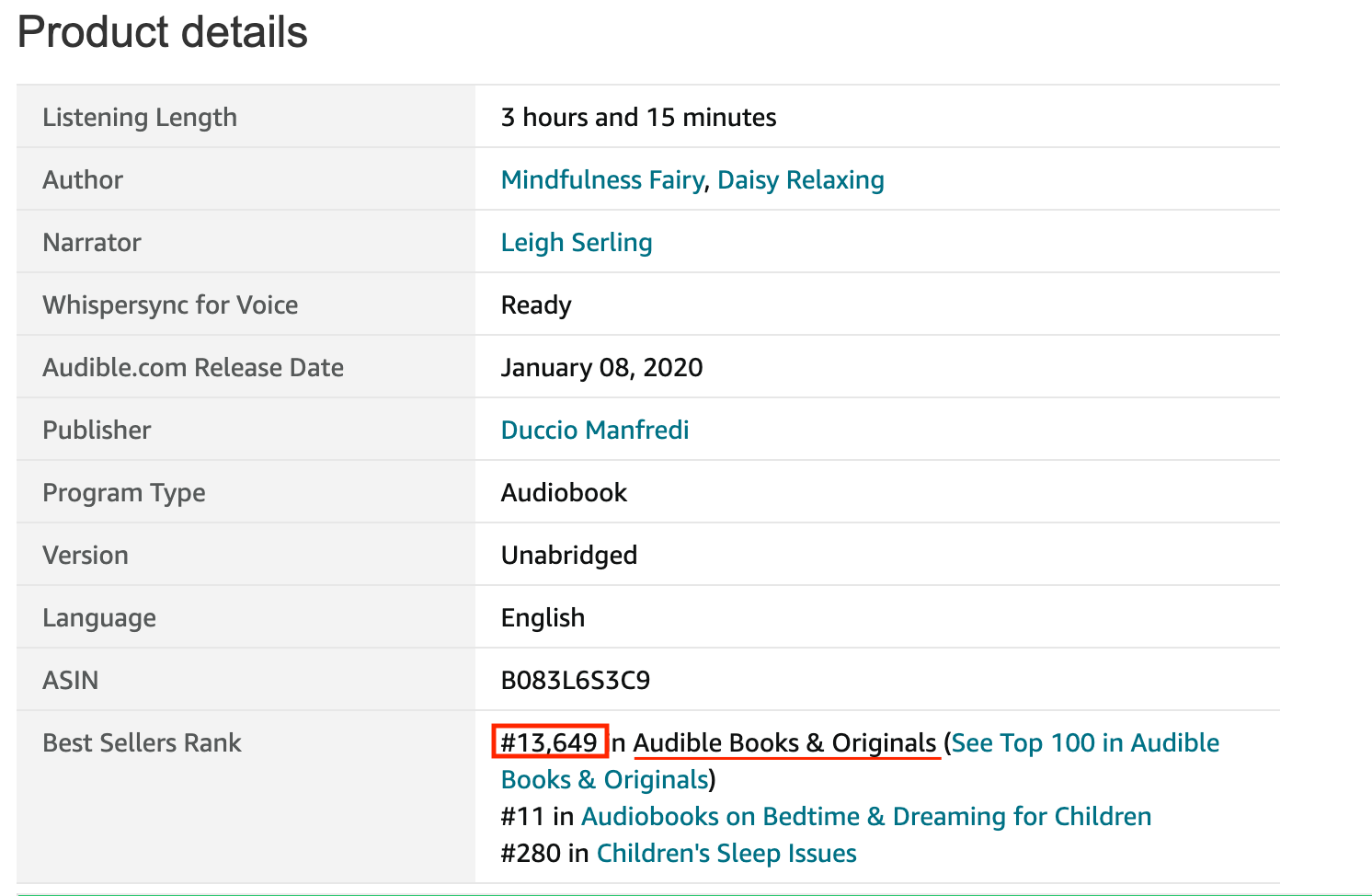Viewport: 1372px width, 896px height.
Task: Open the Daisy Relaxing author page
Action: [x=800, y=179]
